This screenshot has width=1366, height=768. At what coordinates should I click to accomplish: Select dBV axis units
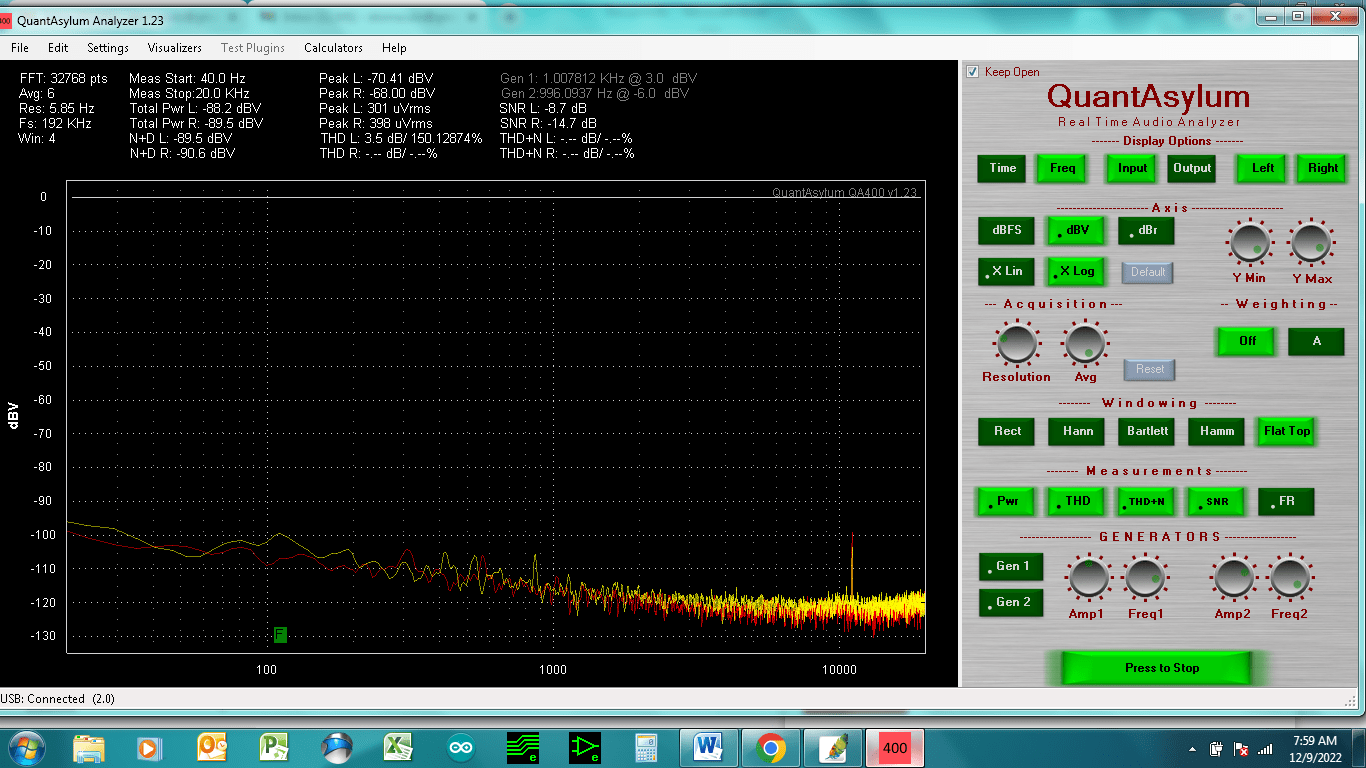pos(1076,230)
